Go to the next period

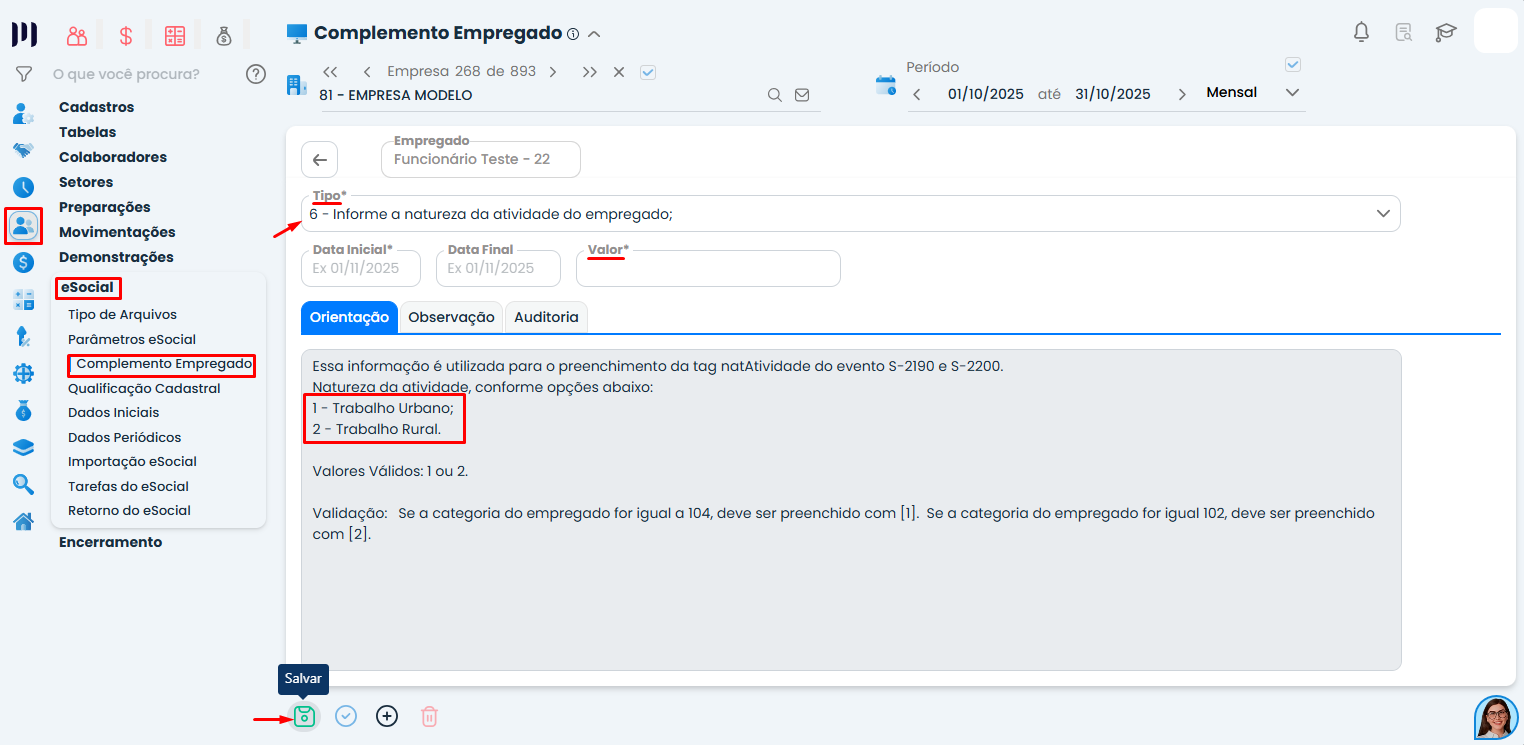pos(1182,94)
